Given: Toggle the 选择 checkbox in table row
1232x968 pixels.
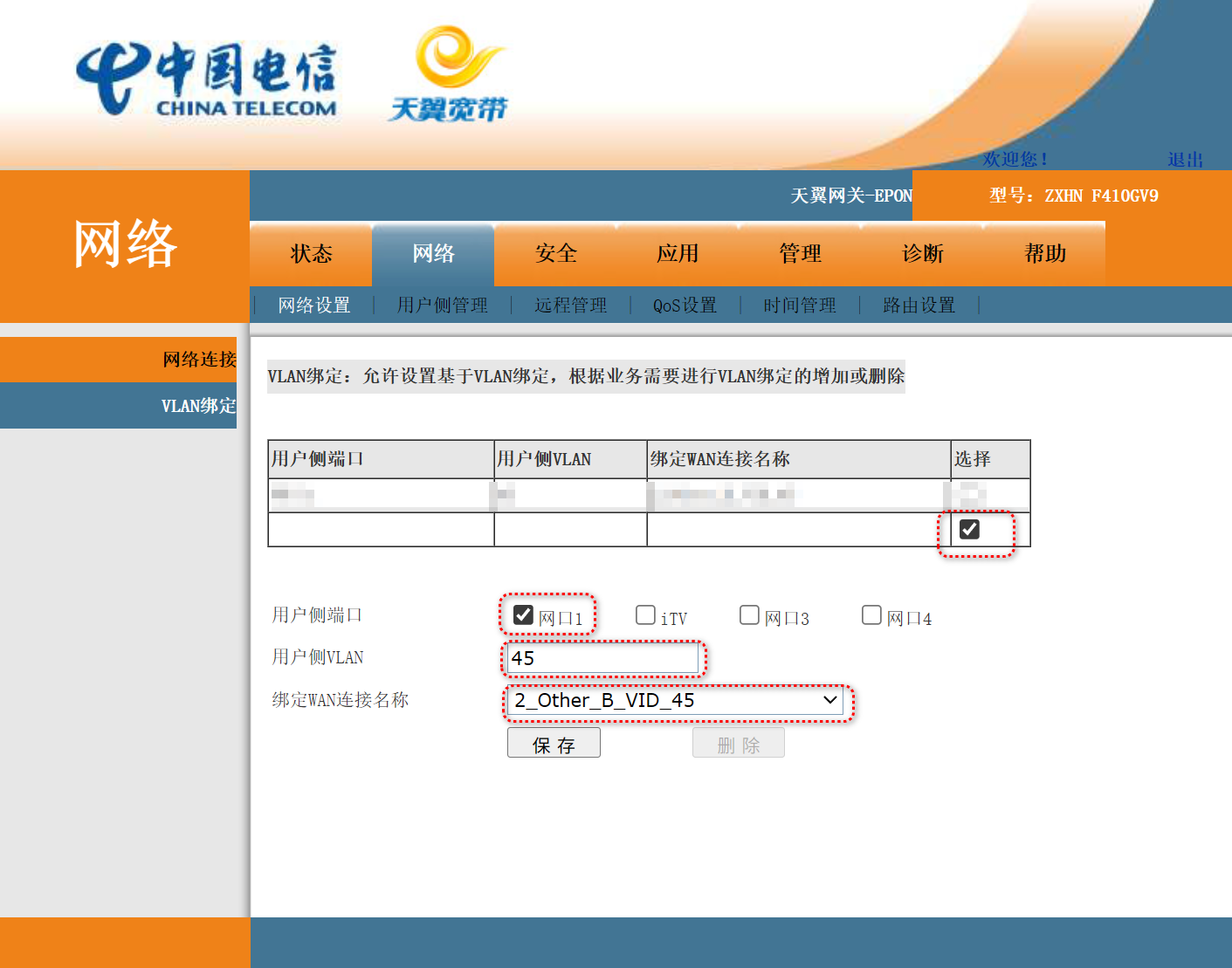Looking at the screenshot, I should click(969, 530).
